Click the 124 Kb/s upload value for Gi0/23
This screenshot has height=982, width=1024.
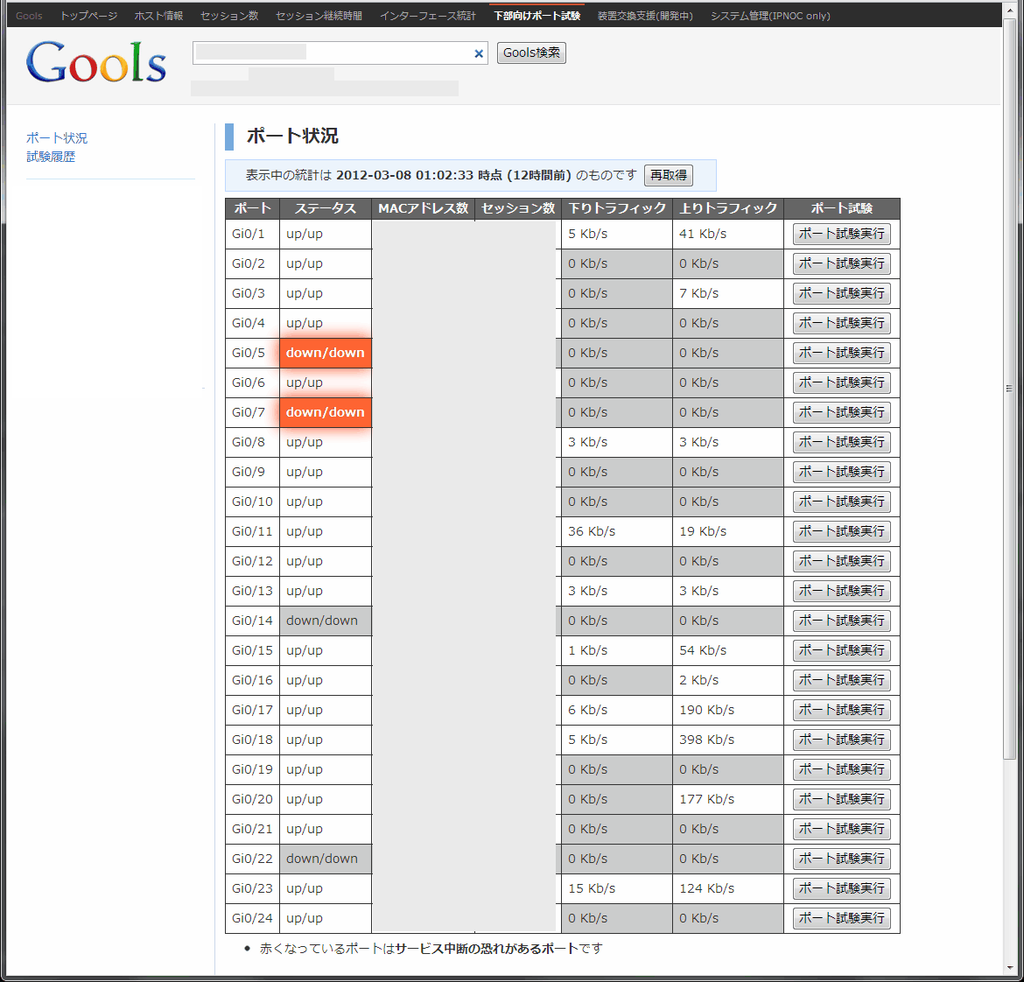pos(707,888)
